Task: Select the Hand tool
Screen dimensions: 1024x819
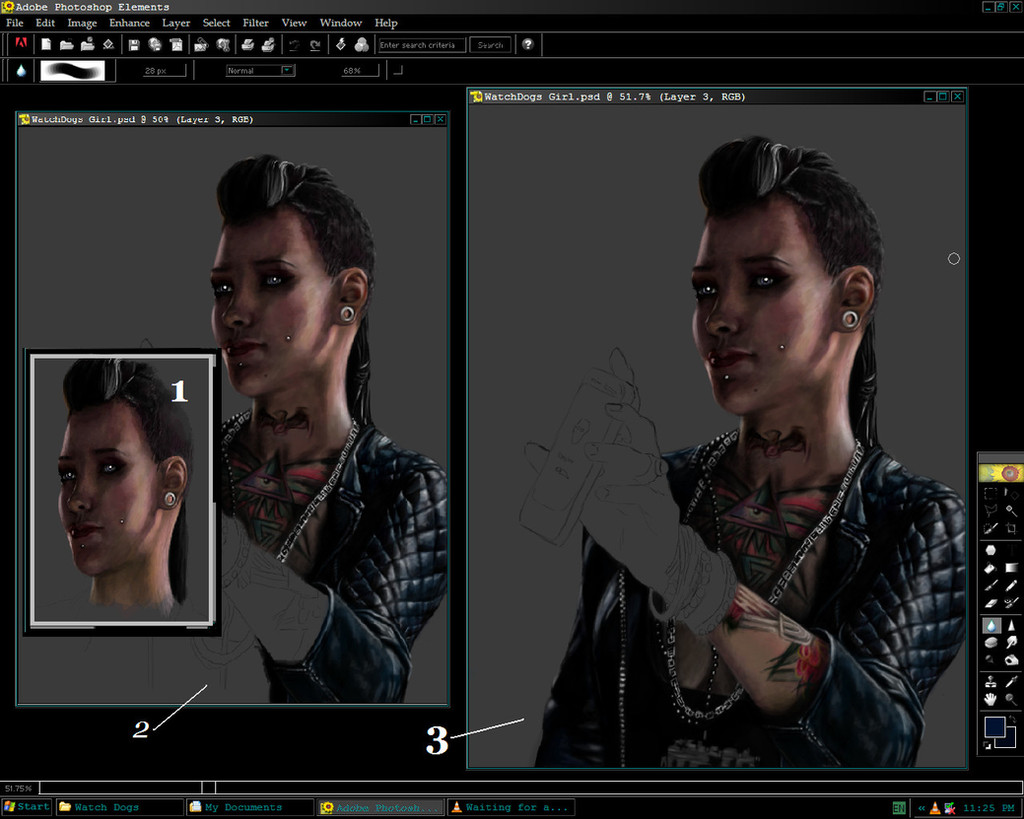Action: 991,699
